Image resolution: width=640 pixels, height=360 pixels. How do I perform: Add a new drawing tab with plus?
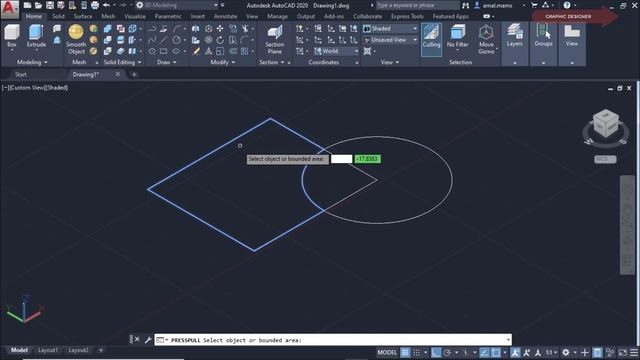[134, 74]
